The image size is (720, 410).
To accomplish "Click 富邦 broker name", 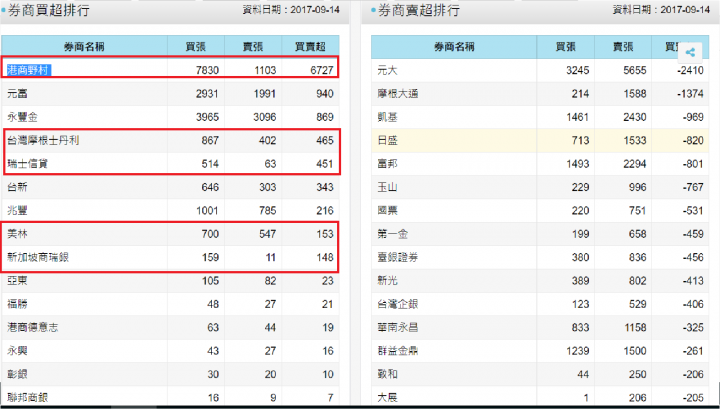I will (388, 164).
